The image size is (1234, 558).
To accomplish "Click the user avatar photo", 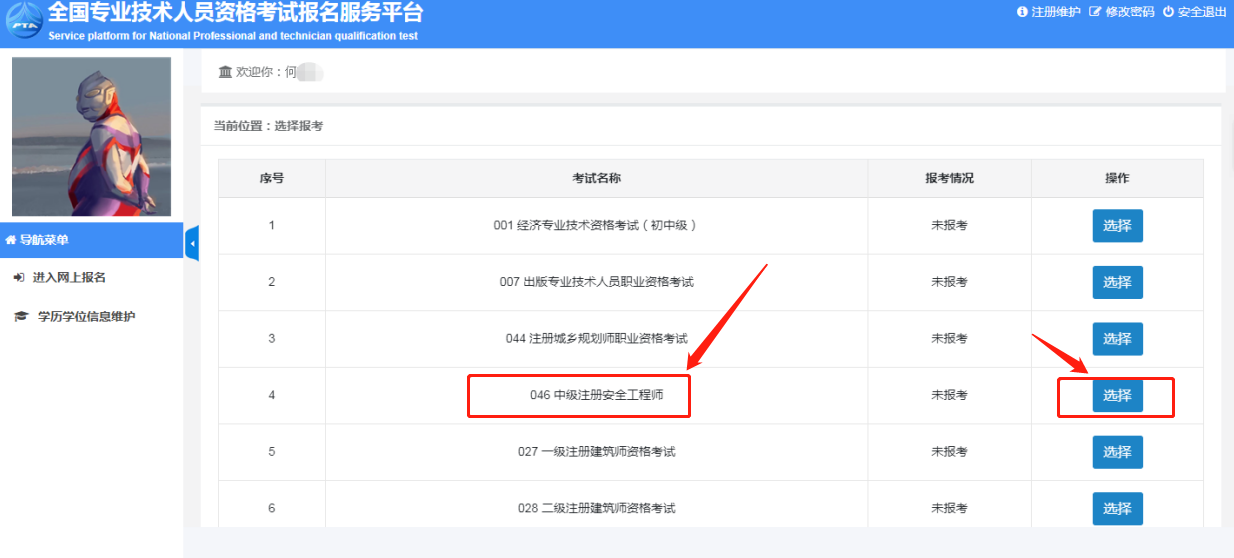I will coord(91,136).
